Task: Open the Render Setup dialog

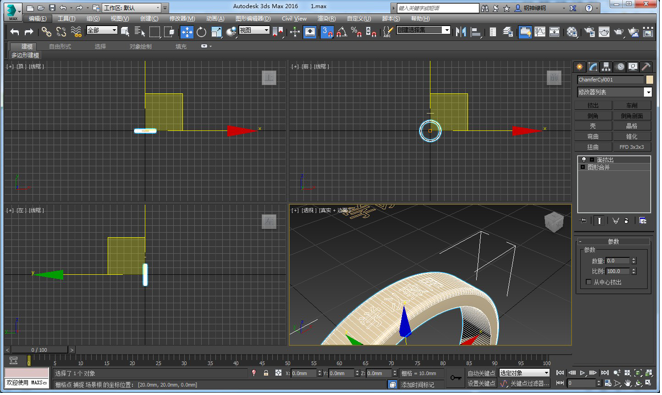Action: click(x=589, y=32)
